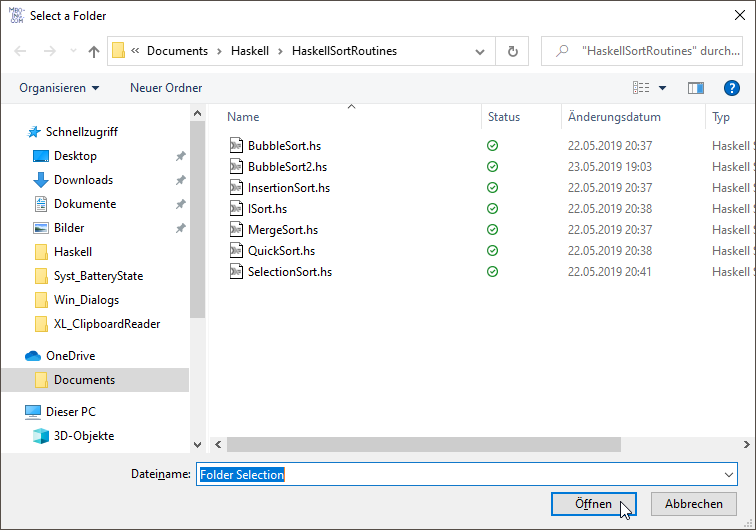Select BubbleSort2.hs file
This screenshot has width=756, height=530.
point(287,167)
